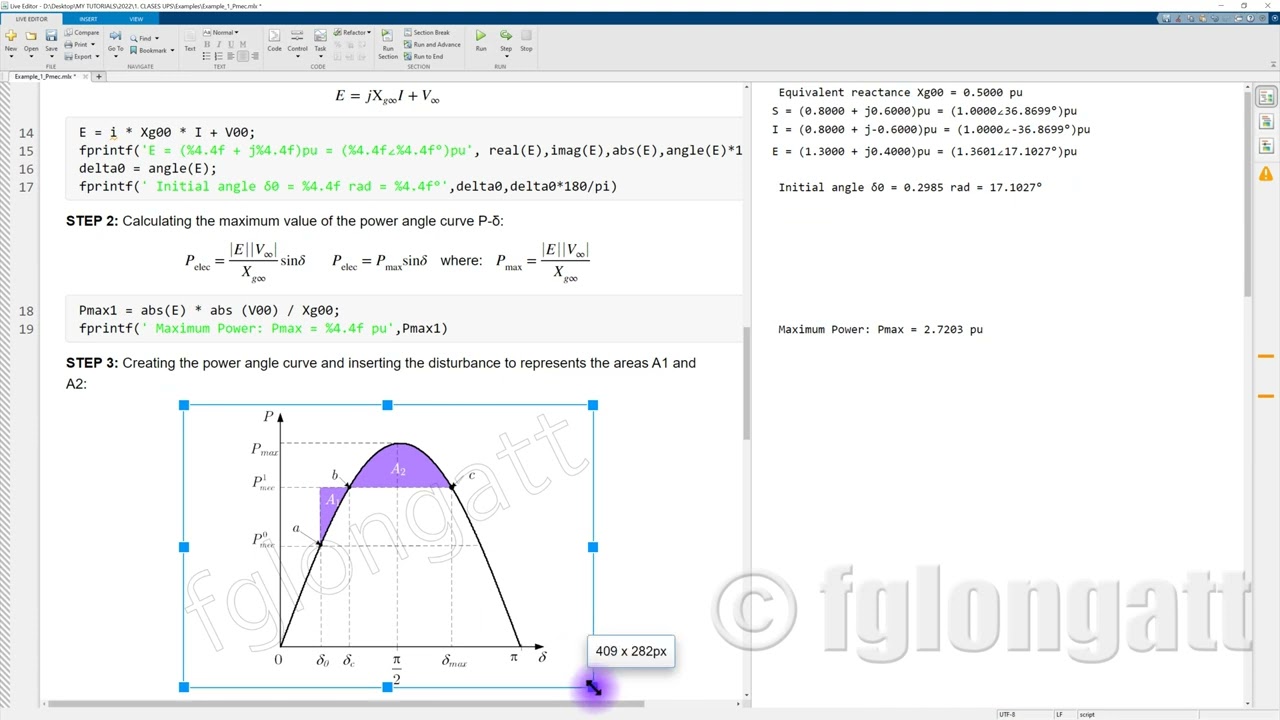This screenshot has height=720, width=1280.
Task: Click the Task icon in Code group
Action: click(x=320, y=35)
